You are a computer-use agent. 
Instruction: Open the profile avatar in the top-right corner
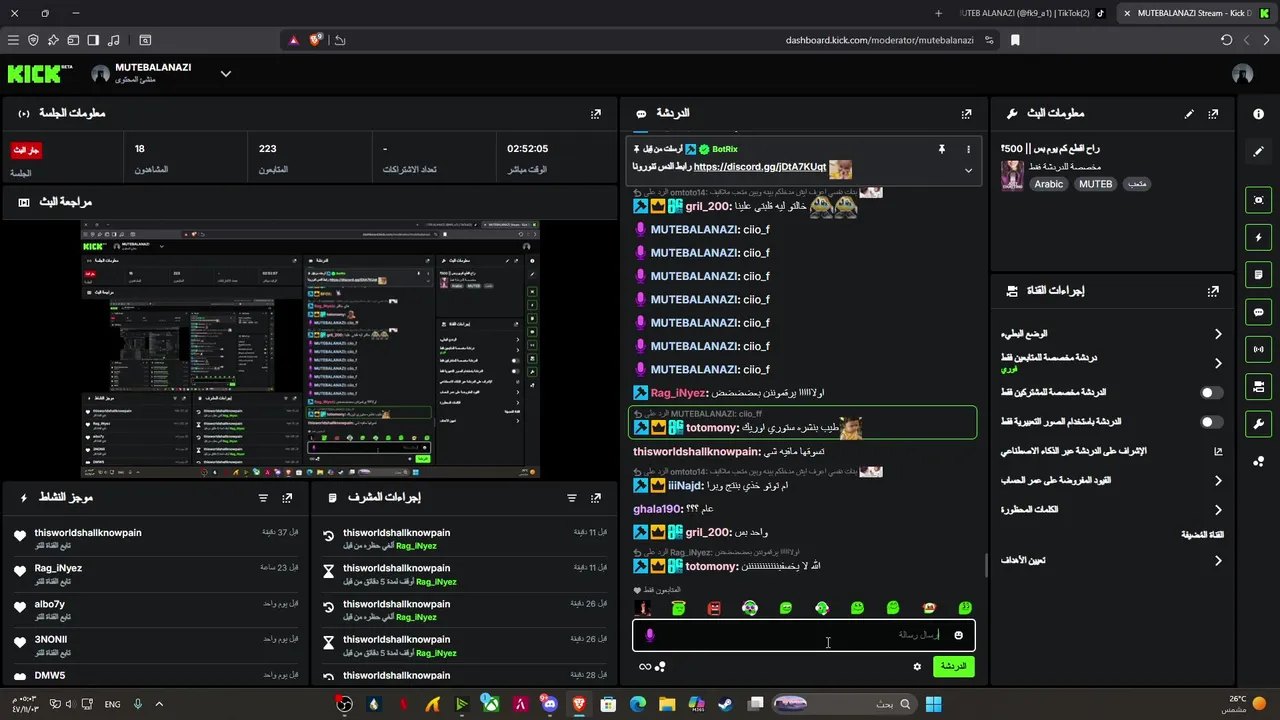1243,74
